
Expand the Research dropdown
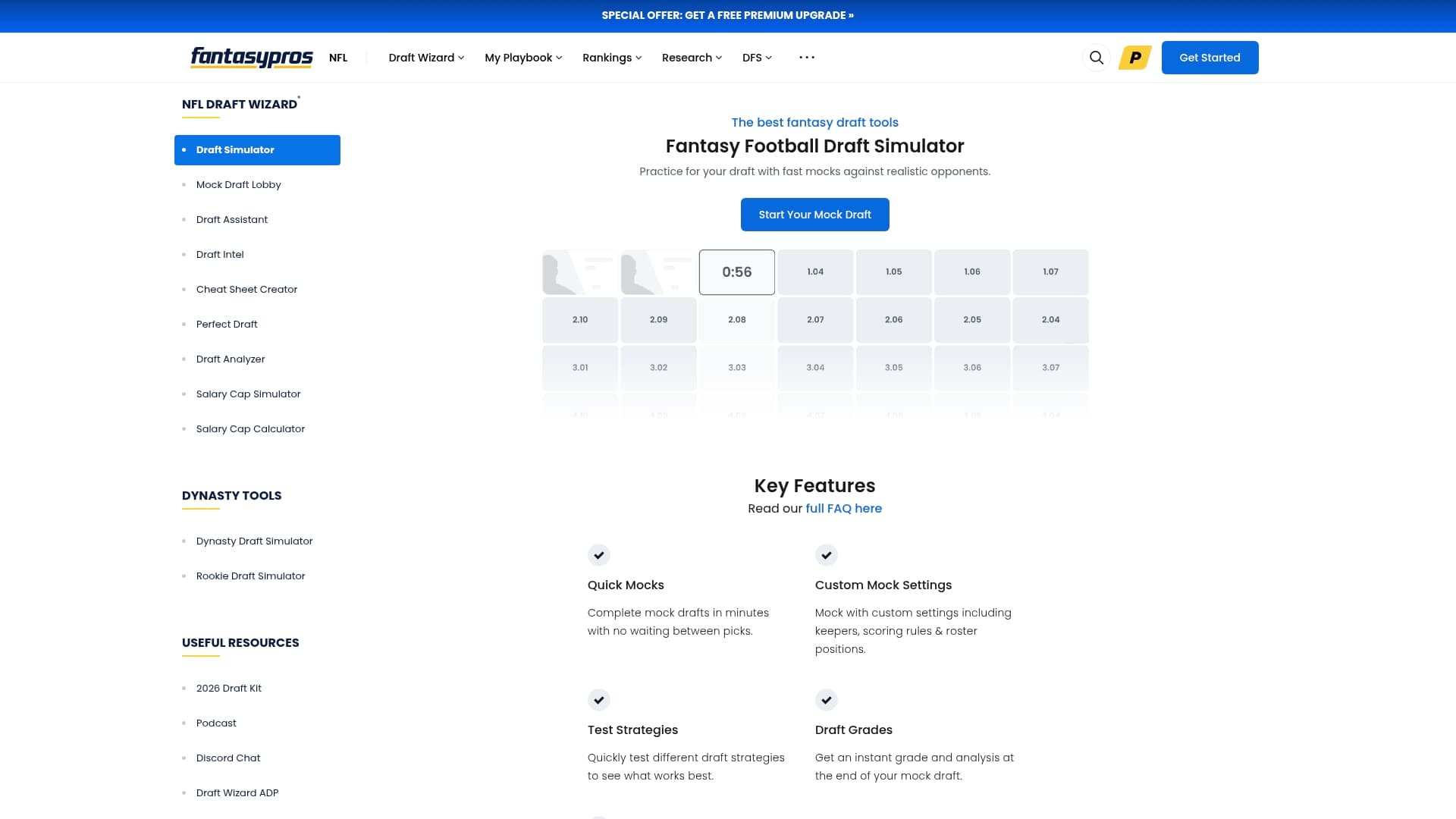click(x=692, y=58)
